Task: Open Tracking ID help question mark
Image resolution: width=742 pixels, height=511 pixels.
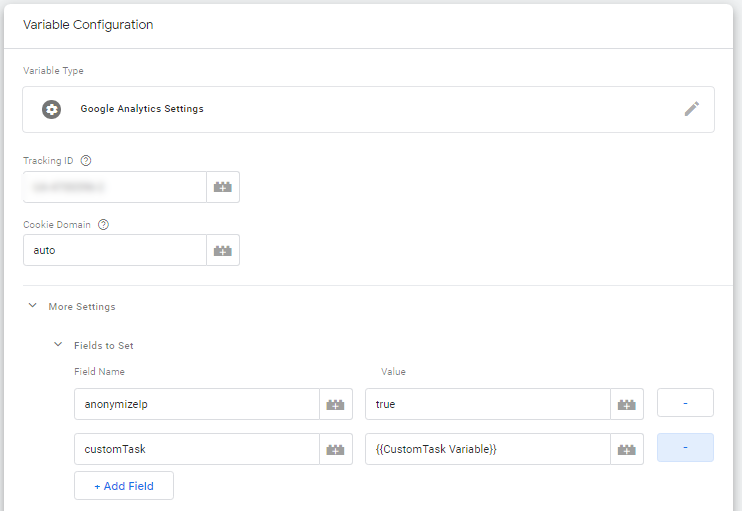Action: coord(86,161)
